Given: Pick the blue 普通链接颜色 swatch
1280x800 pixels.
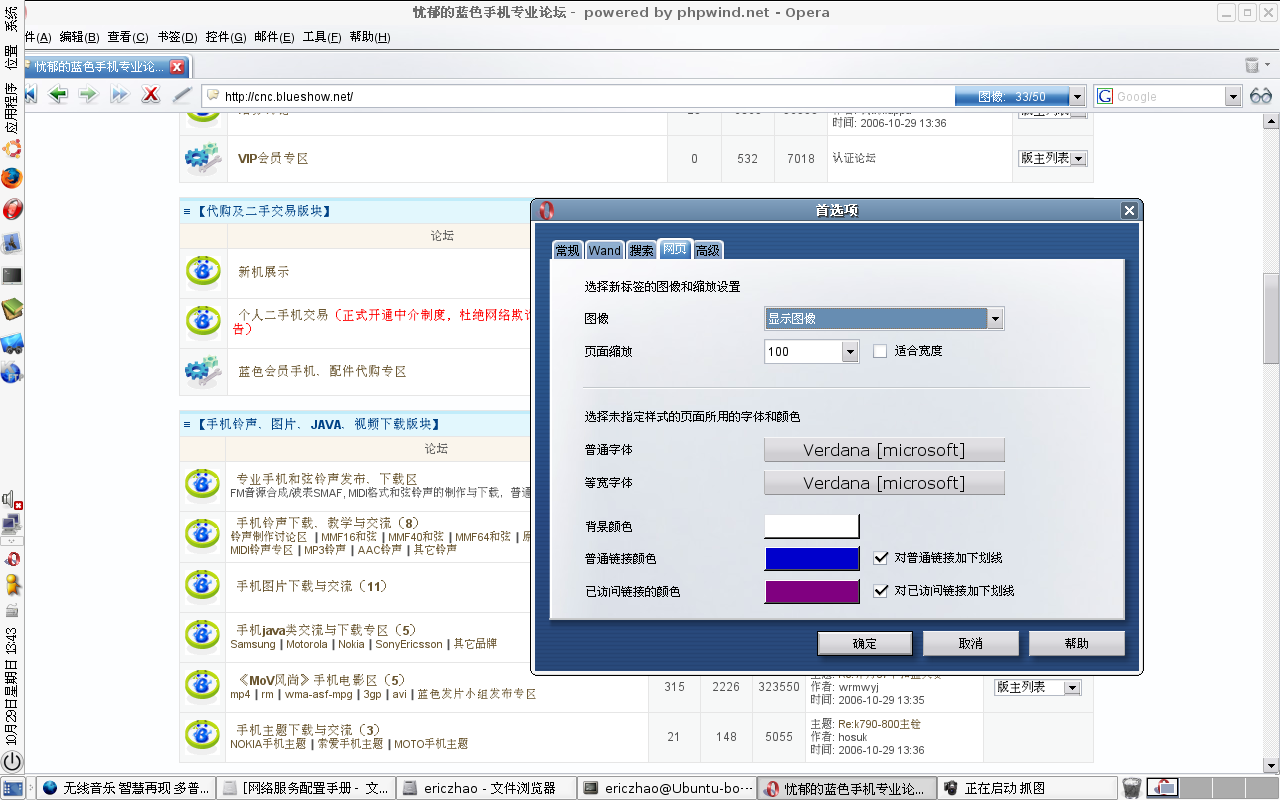Looking at the screenshot, I should [812, 559].
